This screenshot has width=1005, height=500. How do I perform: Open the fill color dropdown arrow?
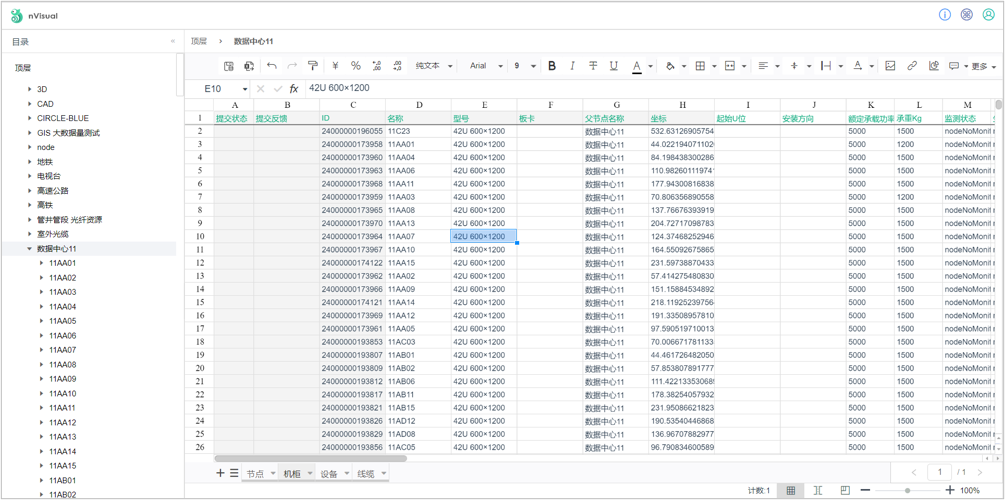click(x=684, y=65)
